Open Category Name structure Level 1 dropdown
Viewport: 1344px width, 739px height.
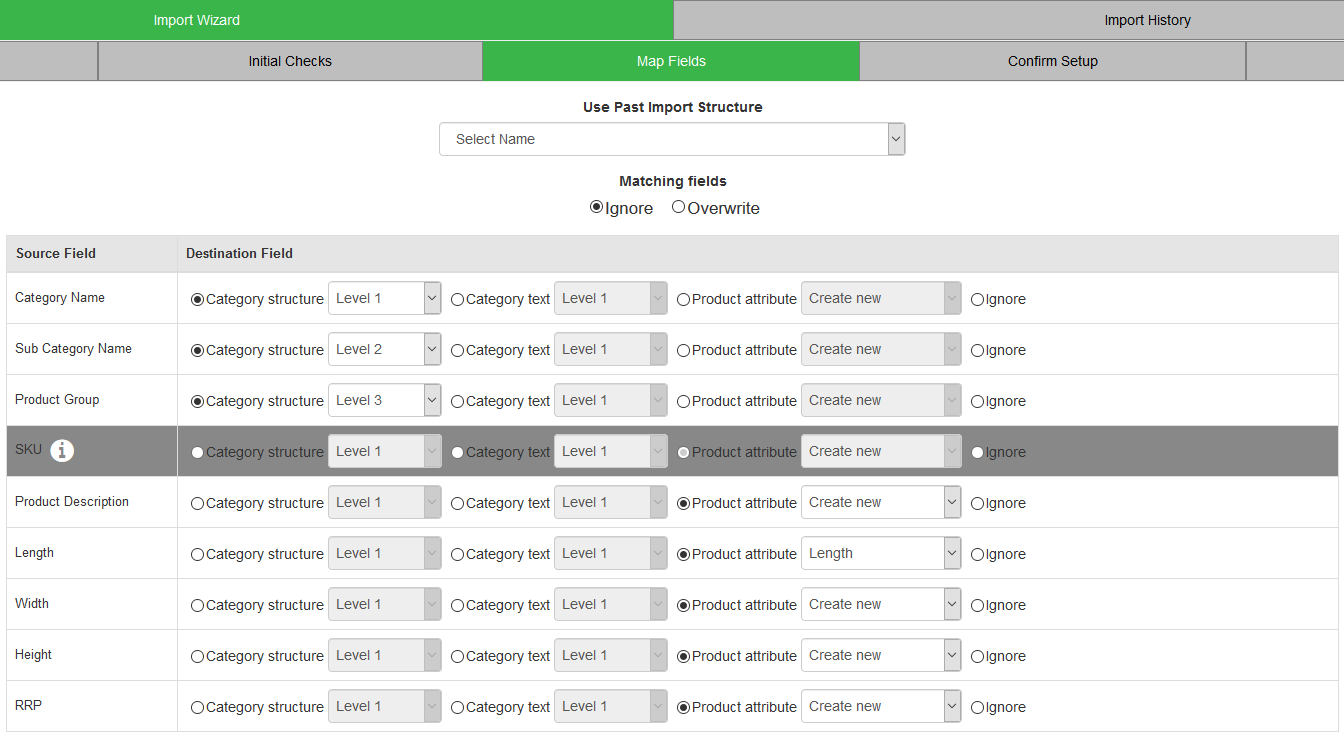click(385, 298)
